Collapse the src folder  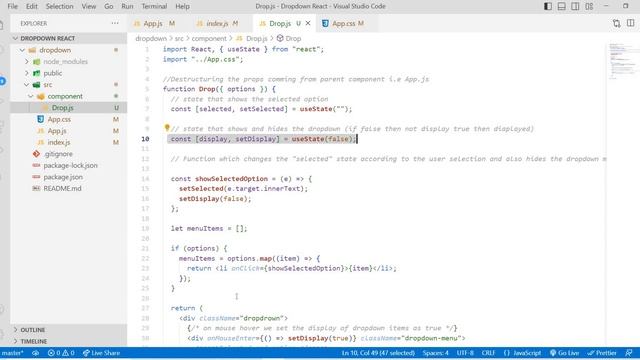(x=48, y=84)
